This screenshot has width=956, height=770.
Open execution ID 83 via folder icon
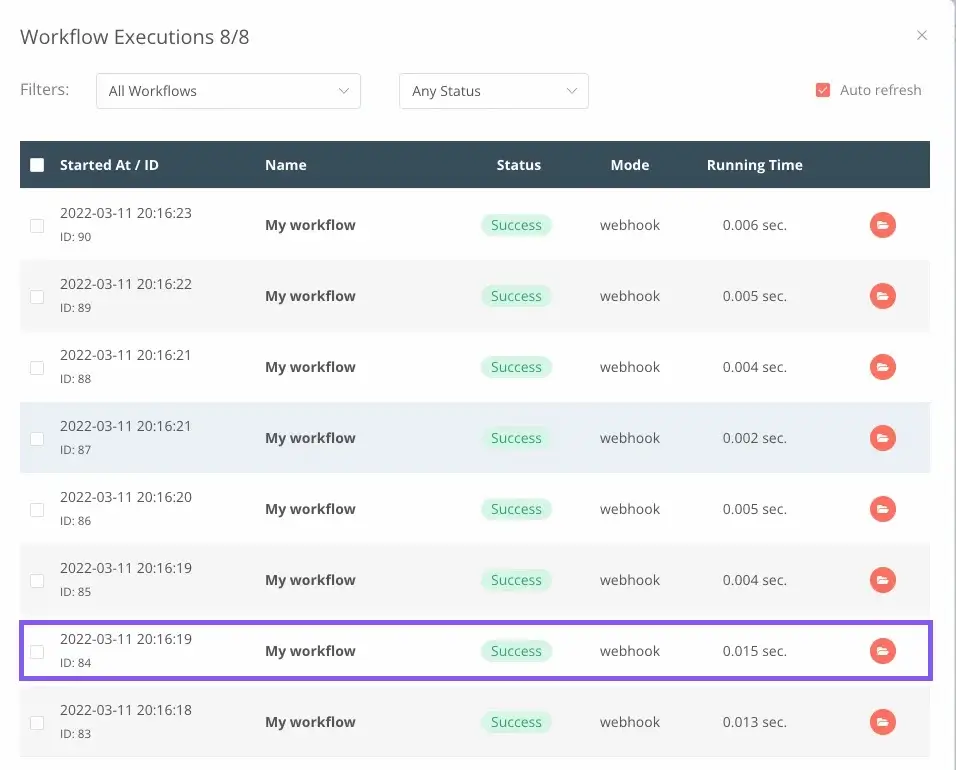(882, 722)
